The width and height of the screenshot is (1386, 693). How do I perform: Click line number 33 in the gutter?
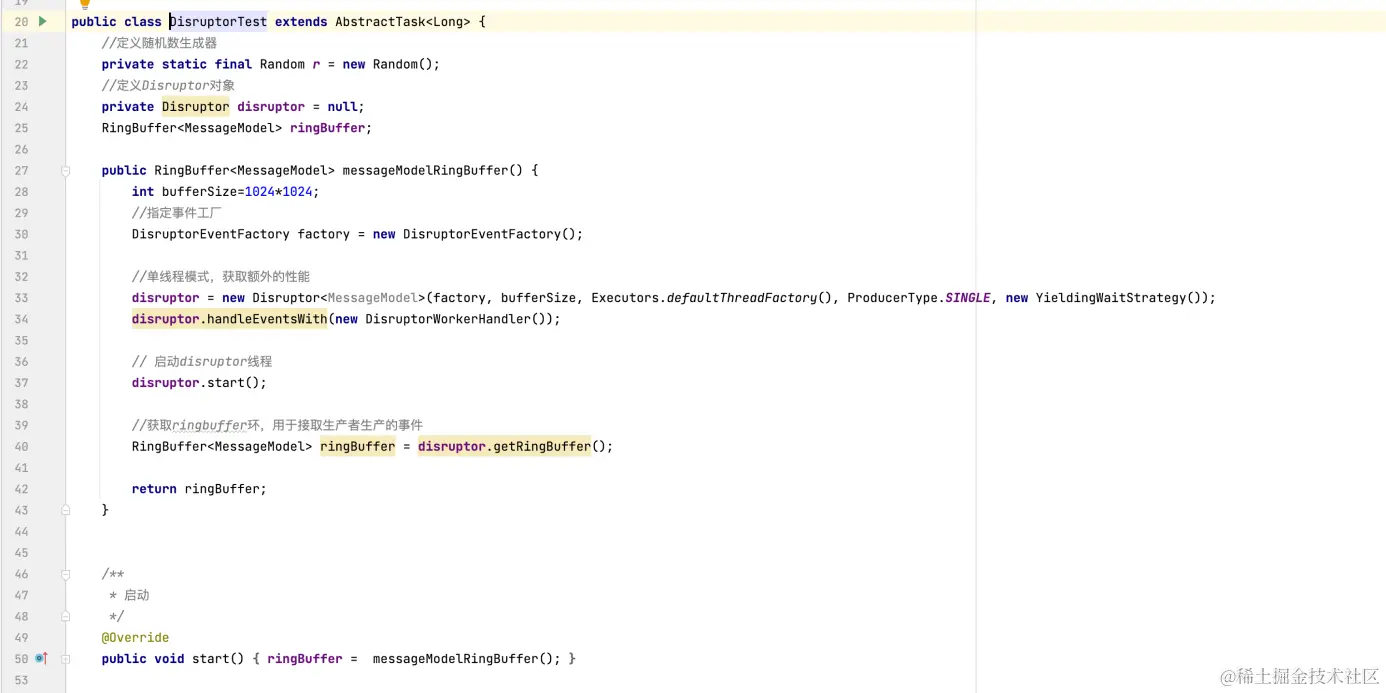[x=21, y=298]
